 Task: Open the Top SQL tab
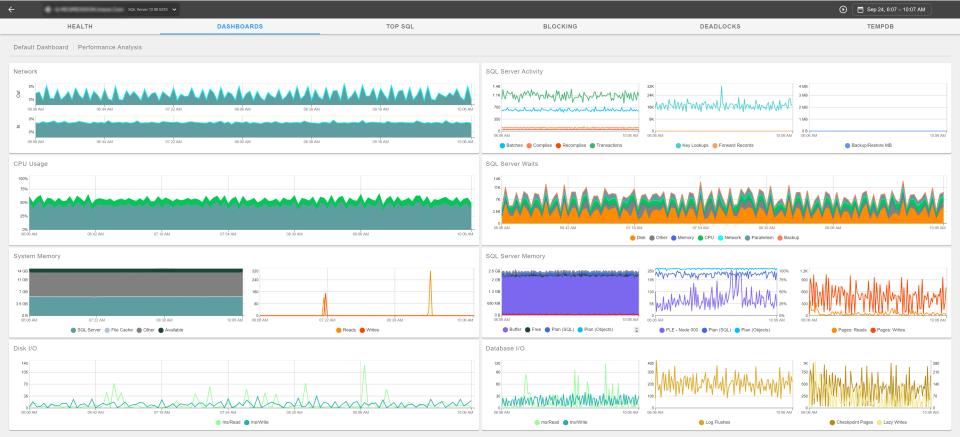(x=400, y=26)
